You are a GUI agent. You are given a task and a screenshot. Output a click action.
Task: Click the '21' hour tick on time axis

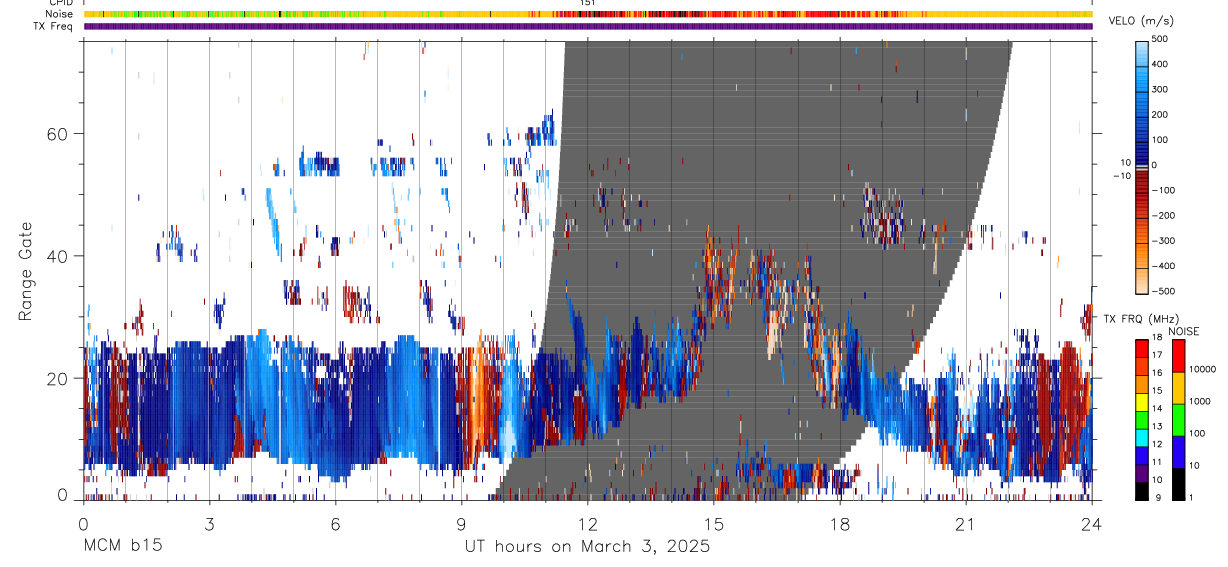click(x=965, y=523)
